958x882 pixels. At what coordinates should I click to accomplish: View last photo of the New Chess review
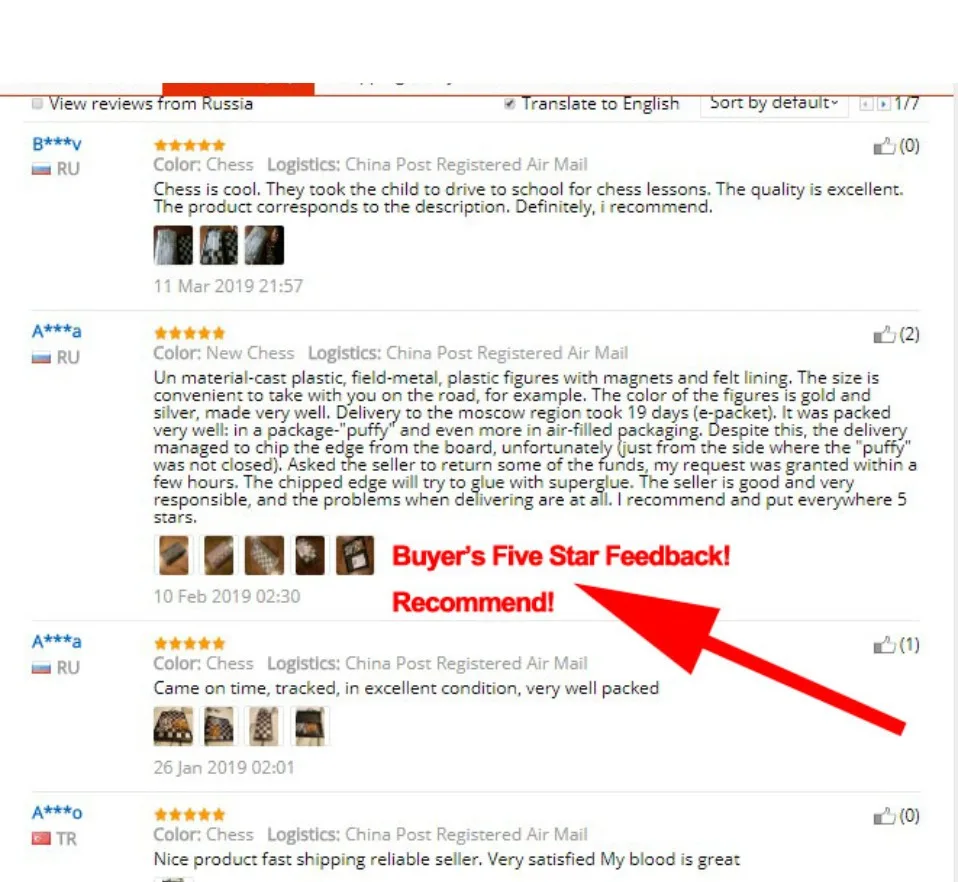coord(355,555)
